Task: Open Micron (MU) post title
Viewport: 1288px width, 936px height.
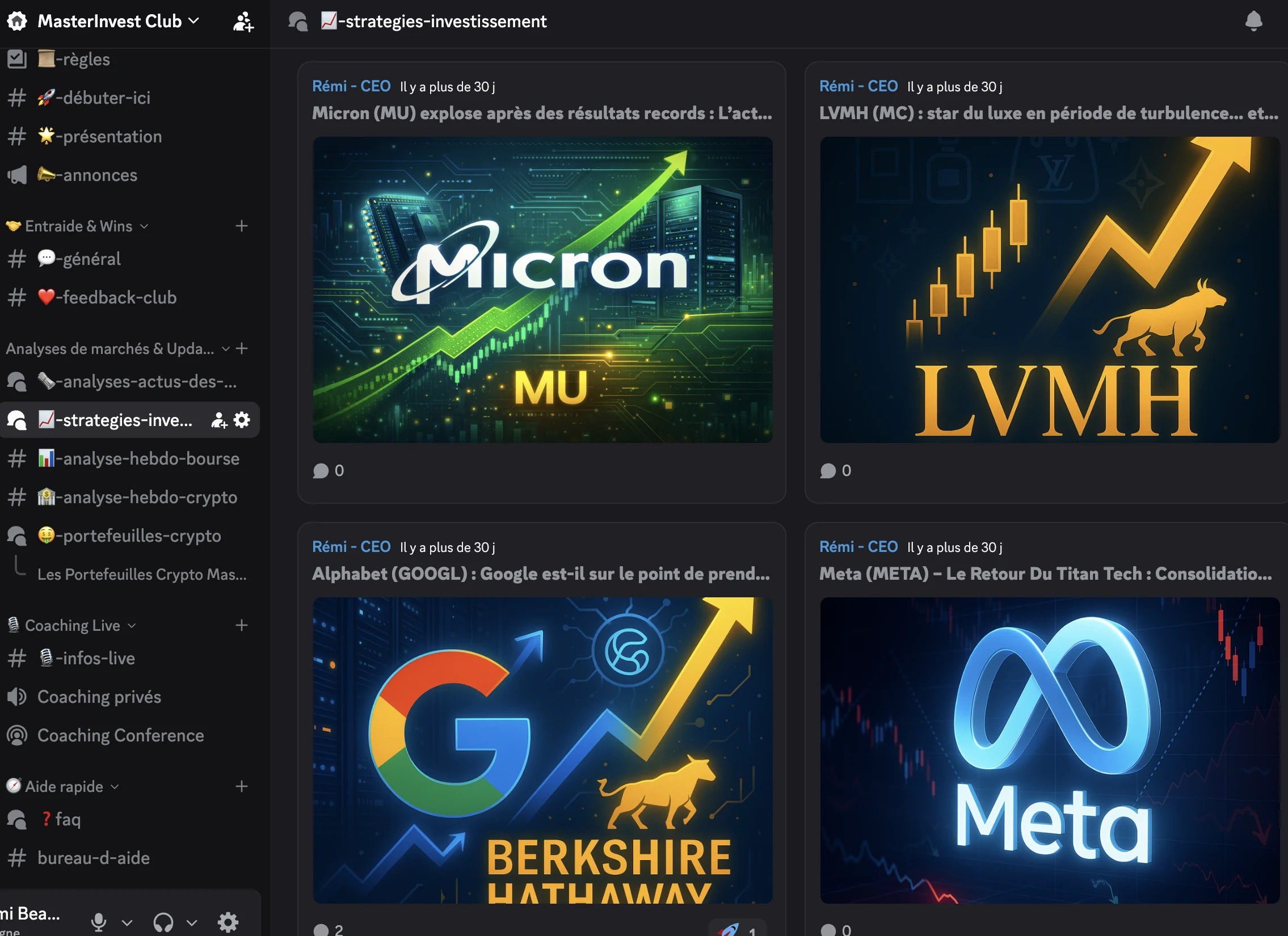Action: click(x=542, y=113)
